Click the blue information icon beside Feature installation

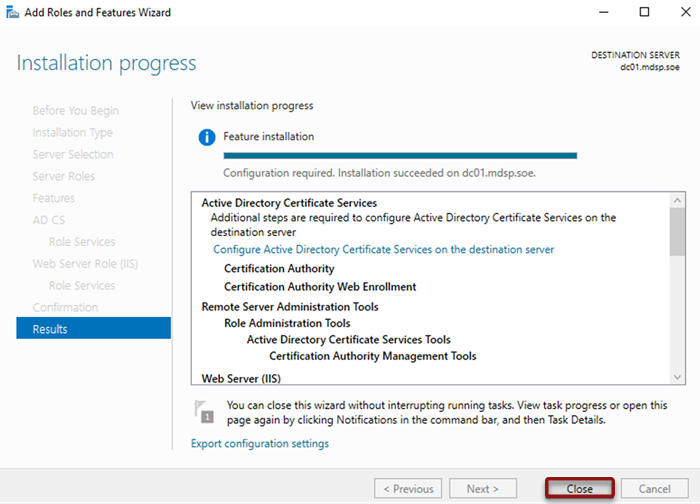(207, 137)
